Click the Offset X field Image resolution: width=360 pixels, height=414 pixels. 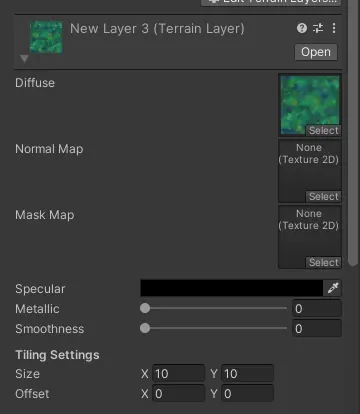[x=178, y=394]
